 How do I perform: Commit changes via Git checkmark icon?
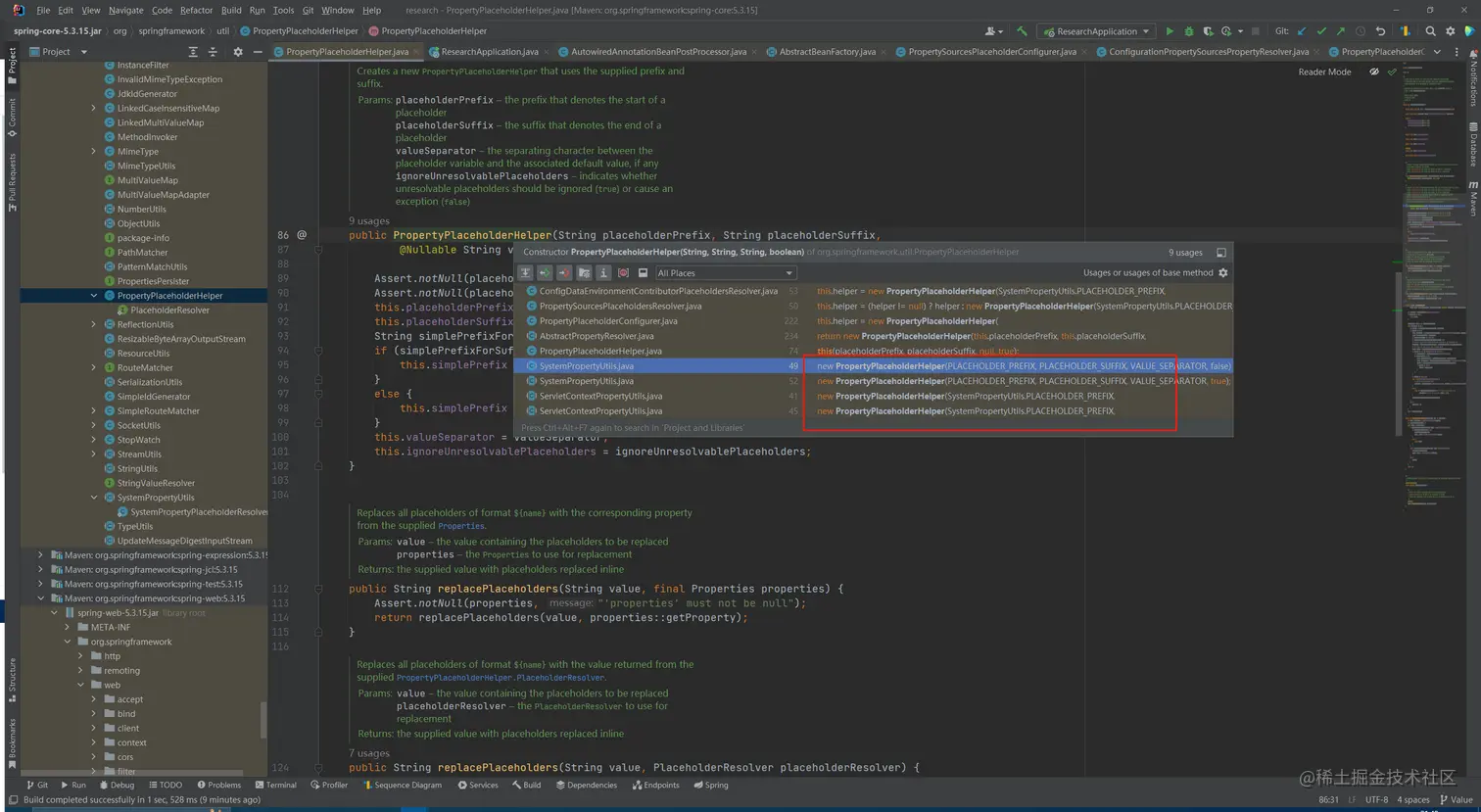coord(1321,31)
